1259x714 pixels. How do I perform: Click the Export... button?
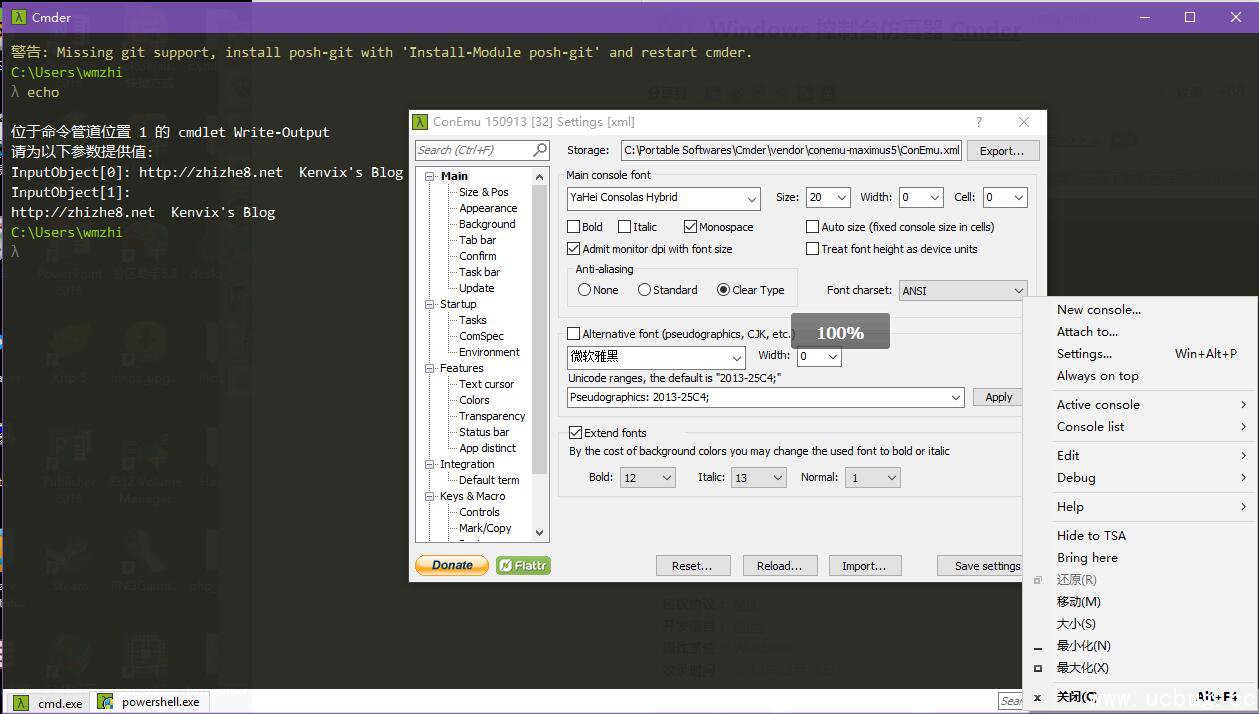point(1002,151)
